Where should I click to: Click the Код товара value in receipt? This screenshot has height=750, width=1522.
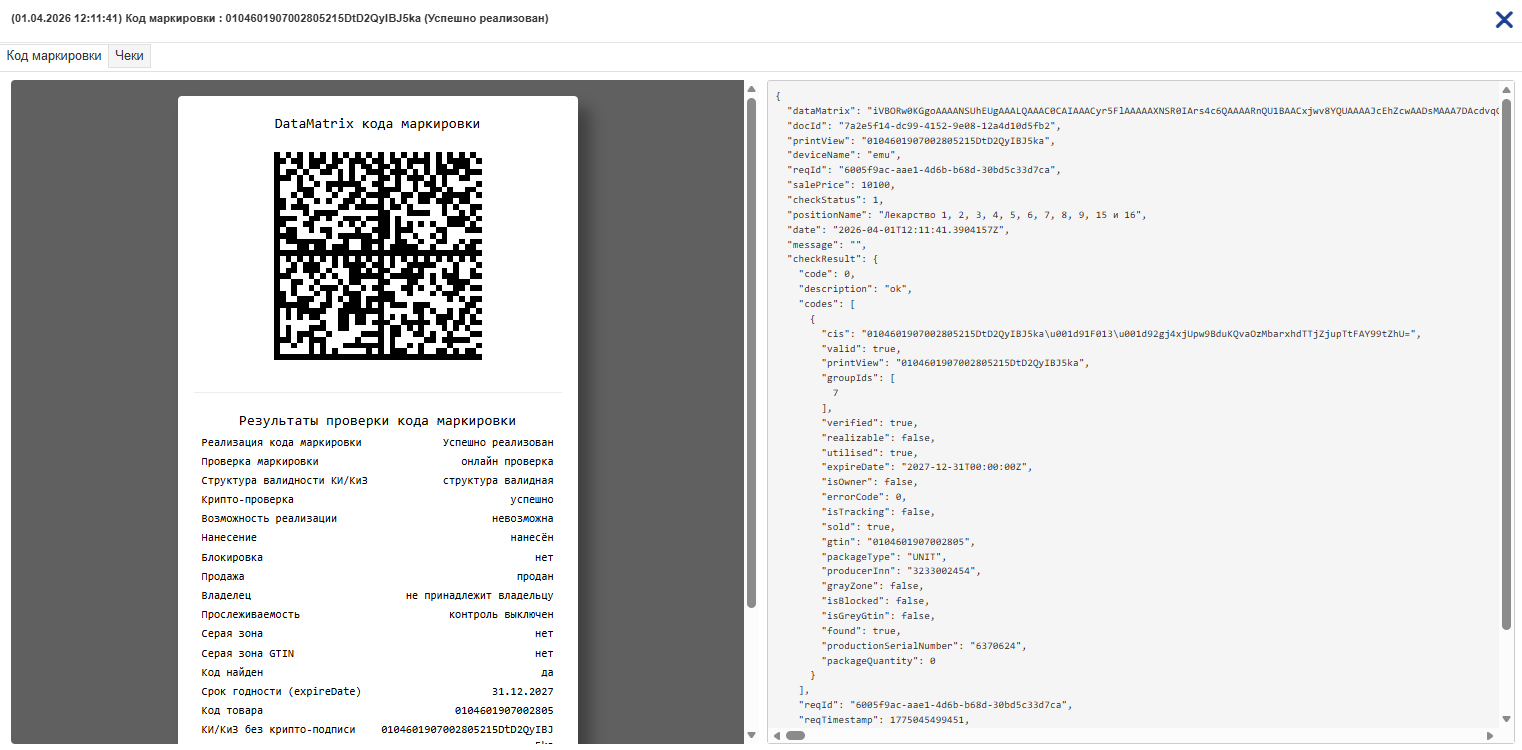[504, 710]
